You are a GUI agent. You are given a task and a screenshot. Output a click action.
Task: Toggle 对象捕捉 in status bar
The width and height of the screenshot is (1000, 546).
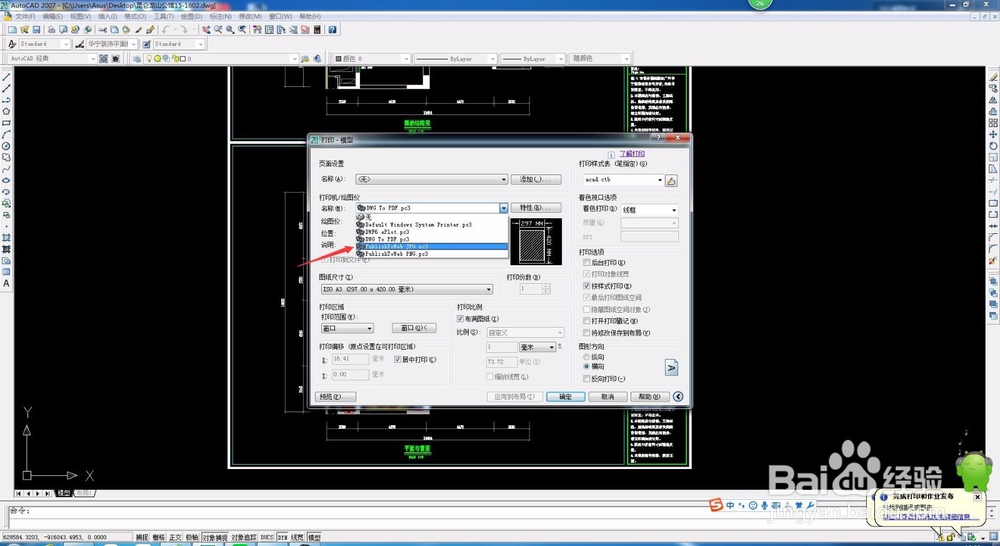click(x=215, y=538)
